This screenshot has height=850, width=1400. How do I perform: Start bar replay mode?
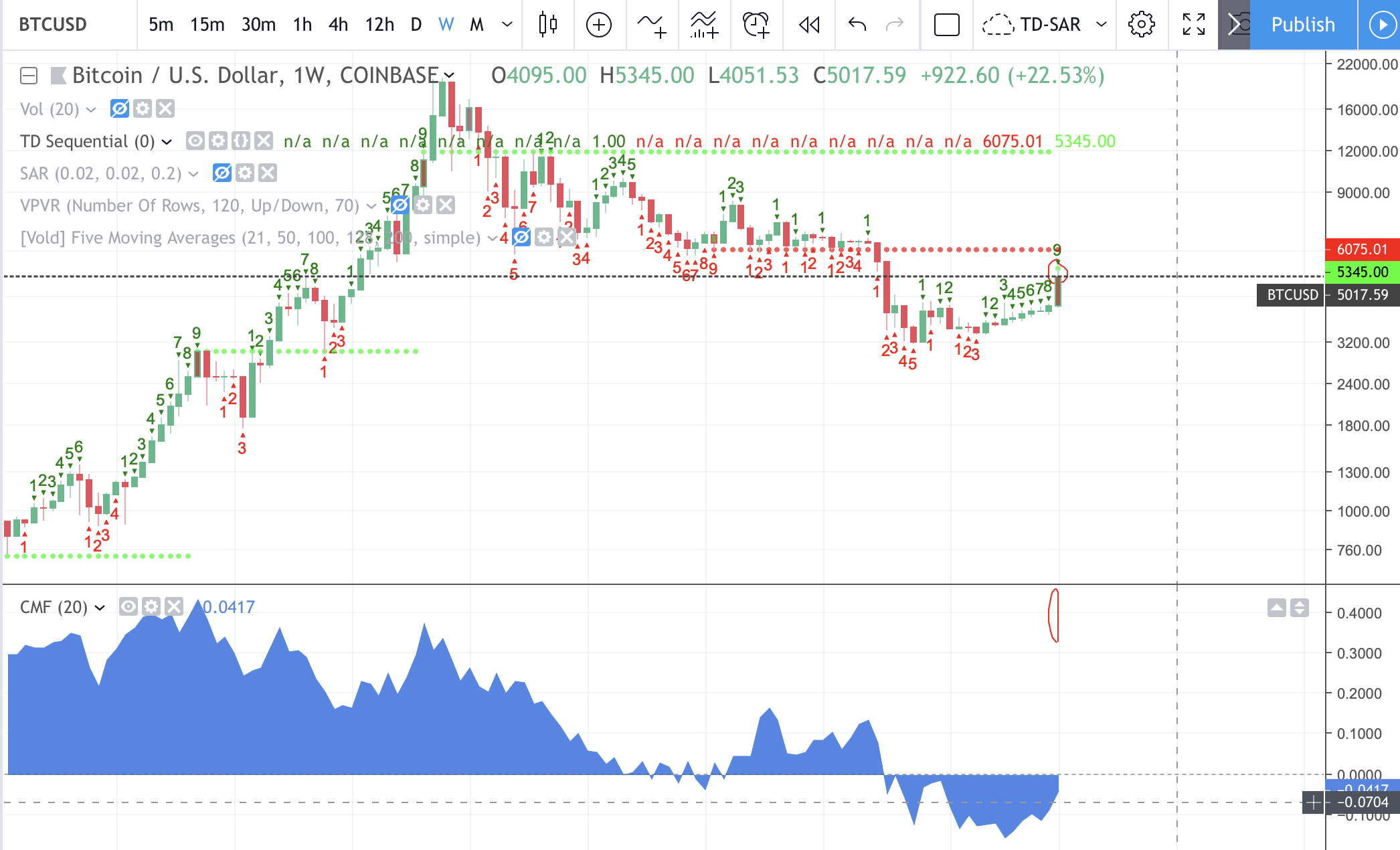[x=808, y=25]
